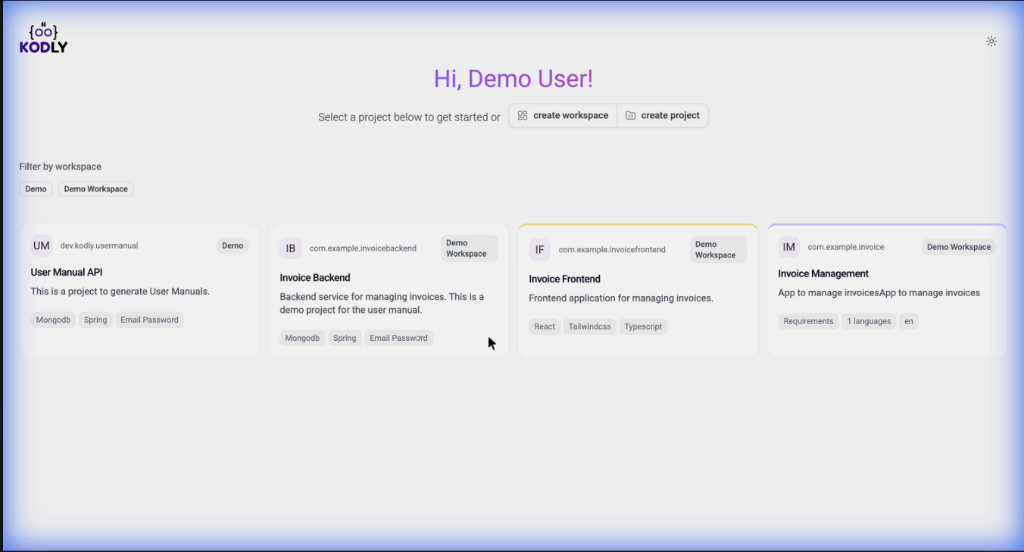The height and width of the screenshot is (552, 1024).
Task: Click the create workspace button
Action: coord(563,116)
